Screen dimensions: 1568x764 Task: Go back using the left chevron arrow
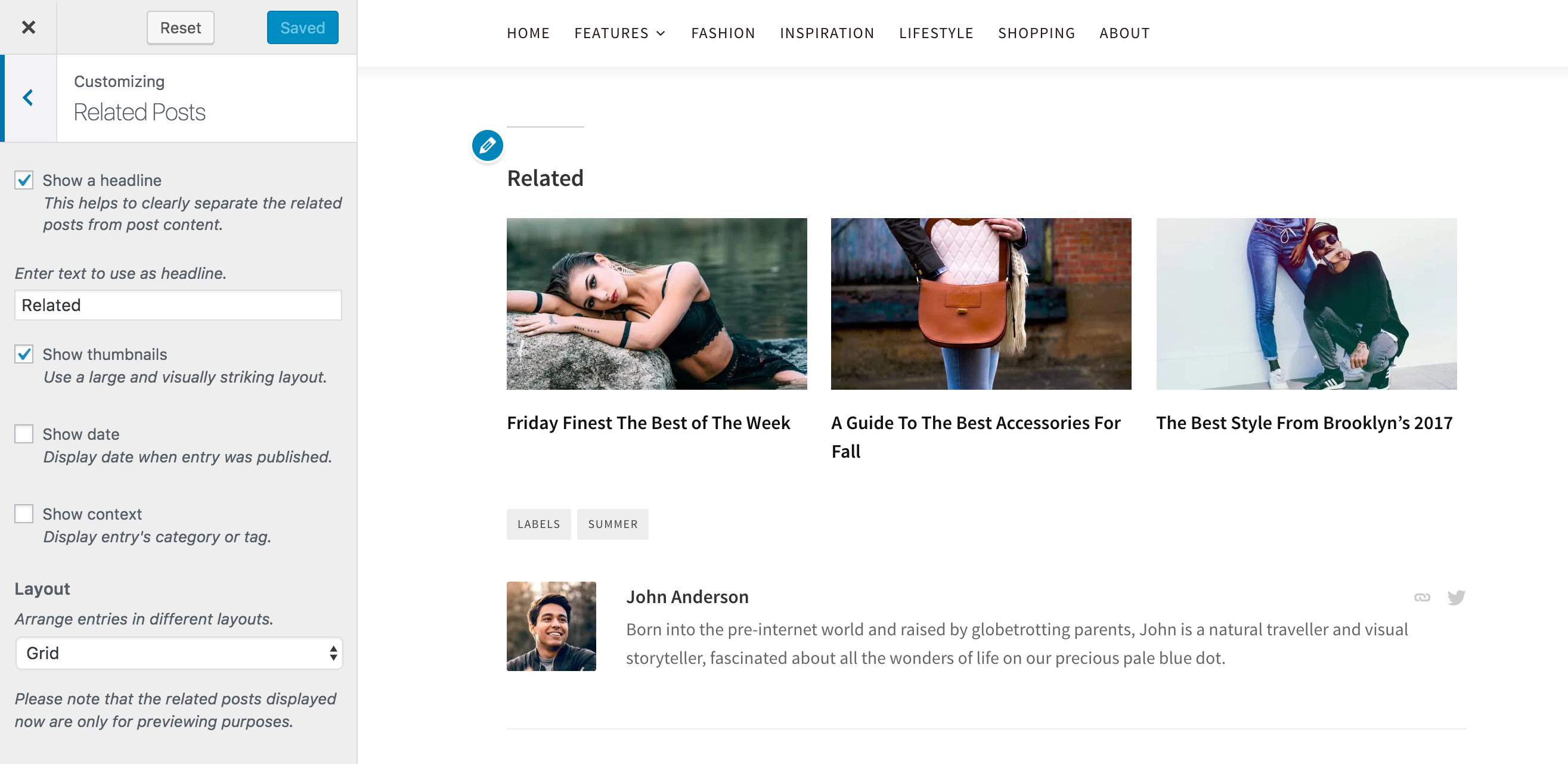click(x=28, y=98)
